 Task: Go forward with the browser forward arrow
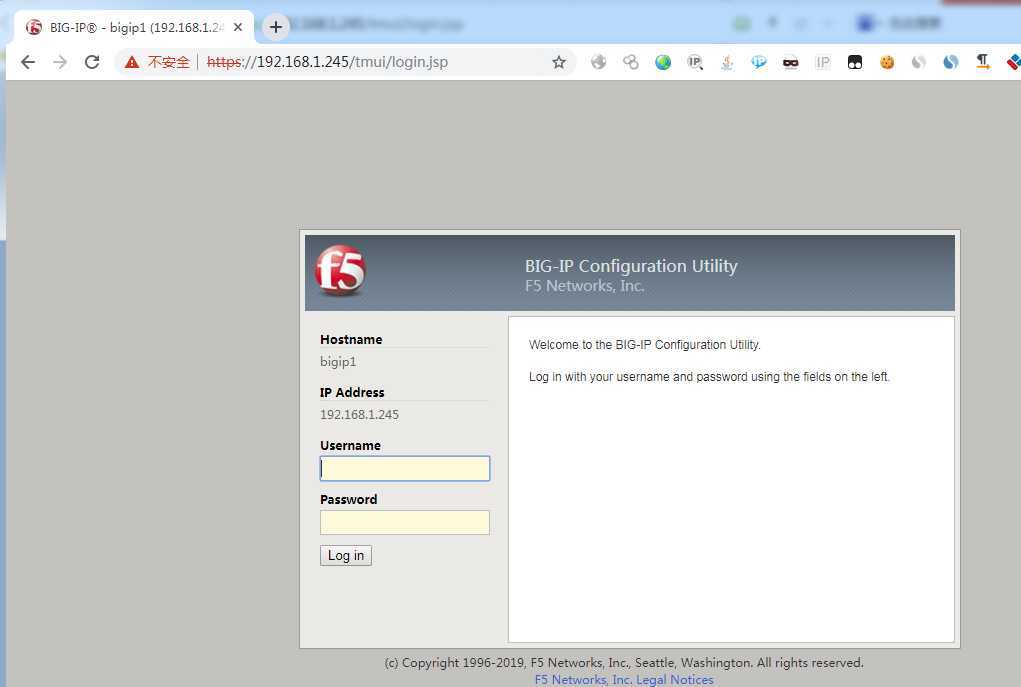point(60,62)
